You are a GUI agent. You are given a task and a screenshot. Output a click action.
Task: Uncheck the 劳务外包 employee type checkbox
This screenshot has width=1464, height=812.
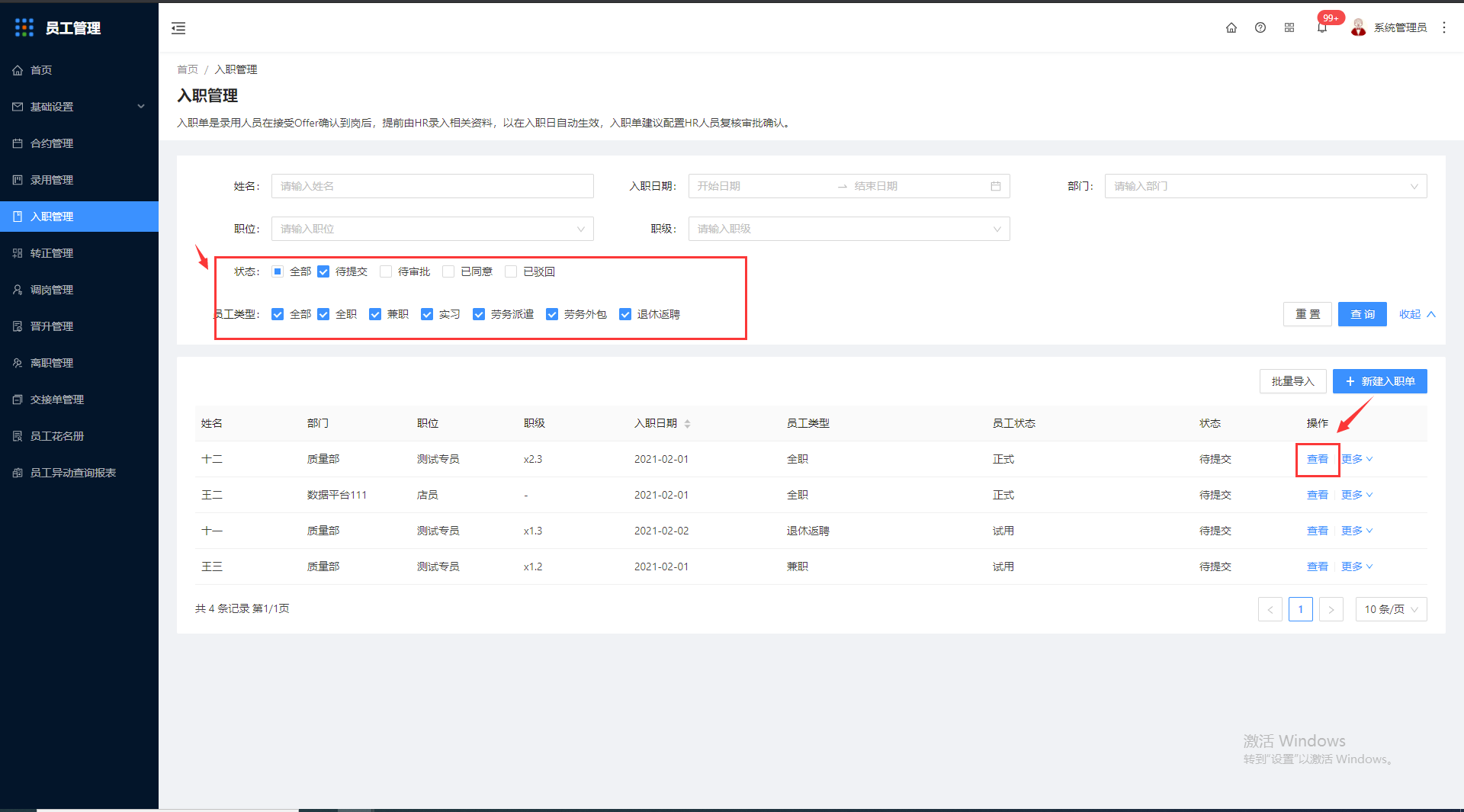point(552,314)
